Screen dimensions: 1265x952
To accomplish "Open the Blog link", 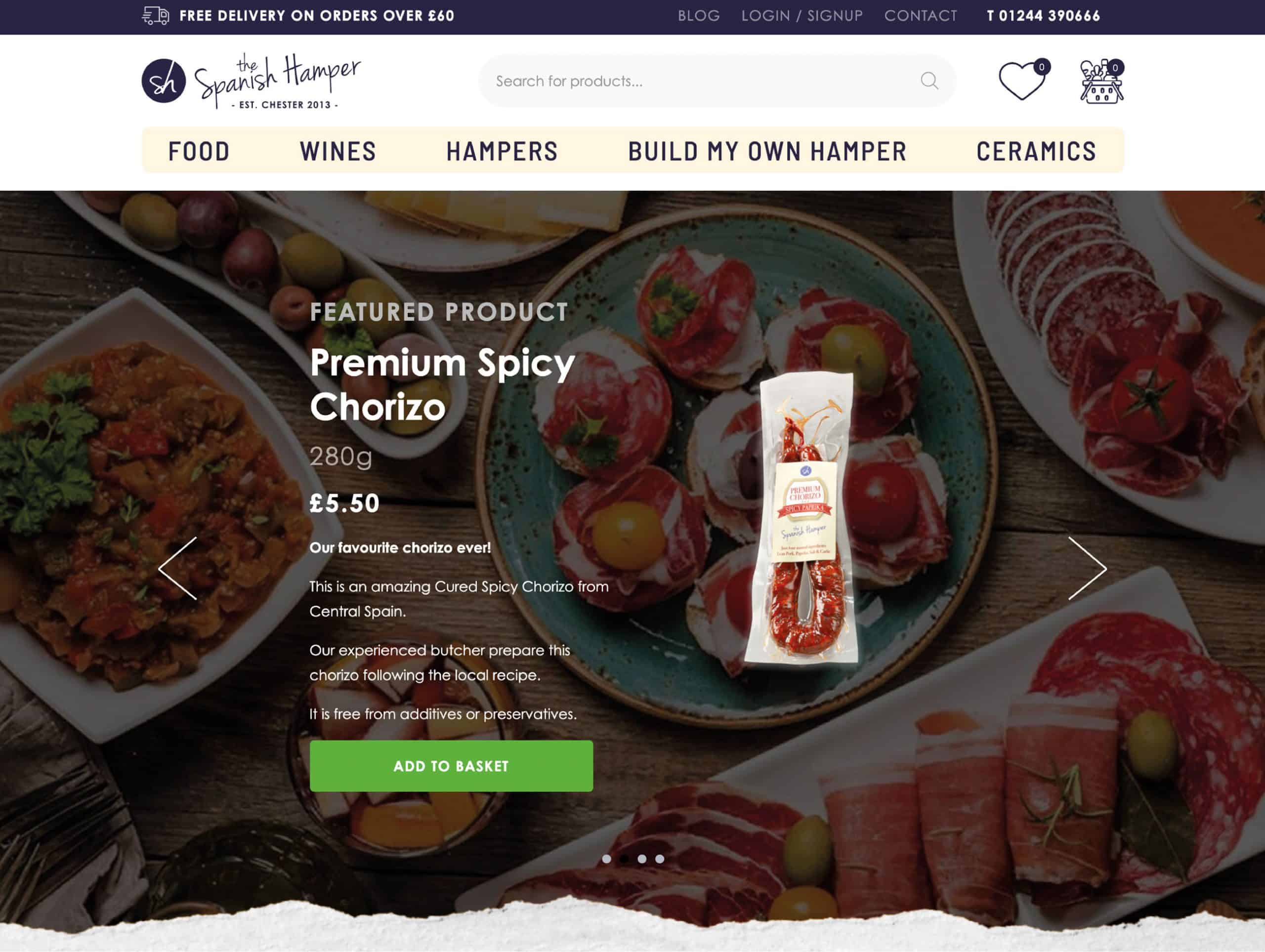I will click(x=698, y=15).
